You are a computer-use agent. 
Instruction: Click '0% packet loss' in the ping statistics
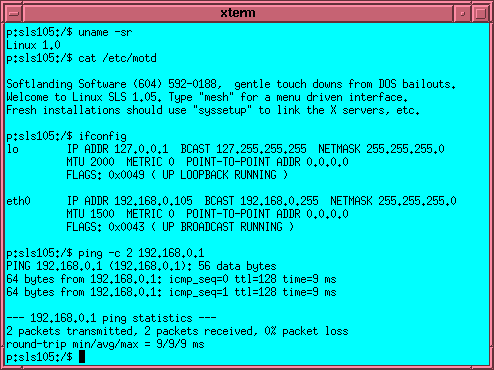point(306,331)
